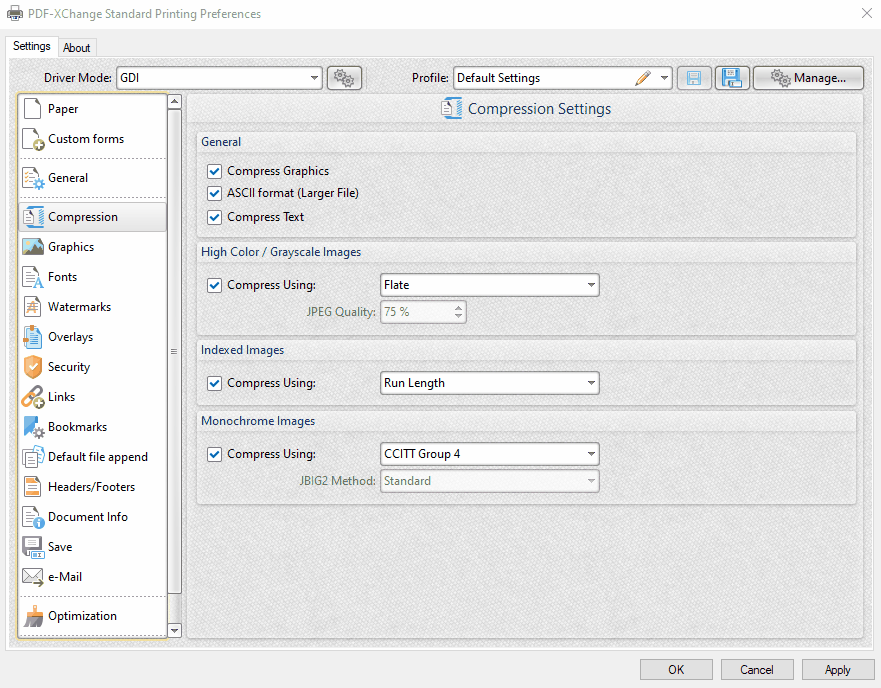Screen dimensions: 881x688
Task: Toggle High Color Compress Using checkbox
Action: click(214, 285)
